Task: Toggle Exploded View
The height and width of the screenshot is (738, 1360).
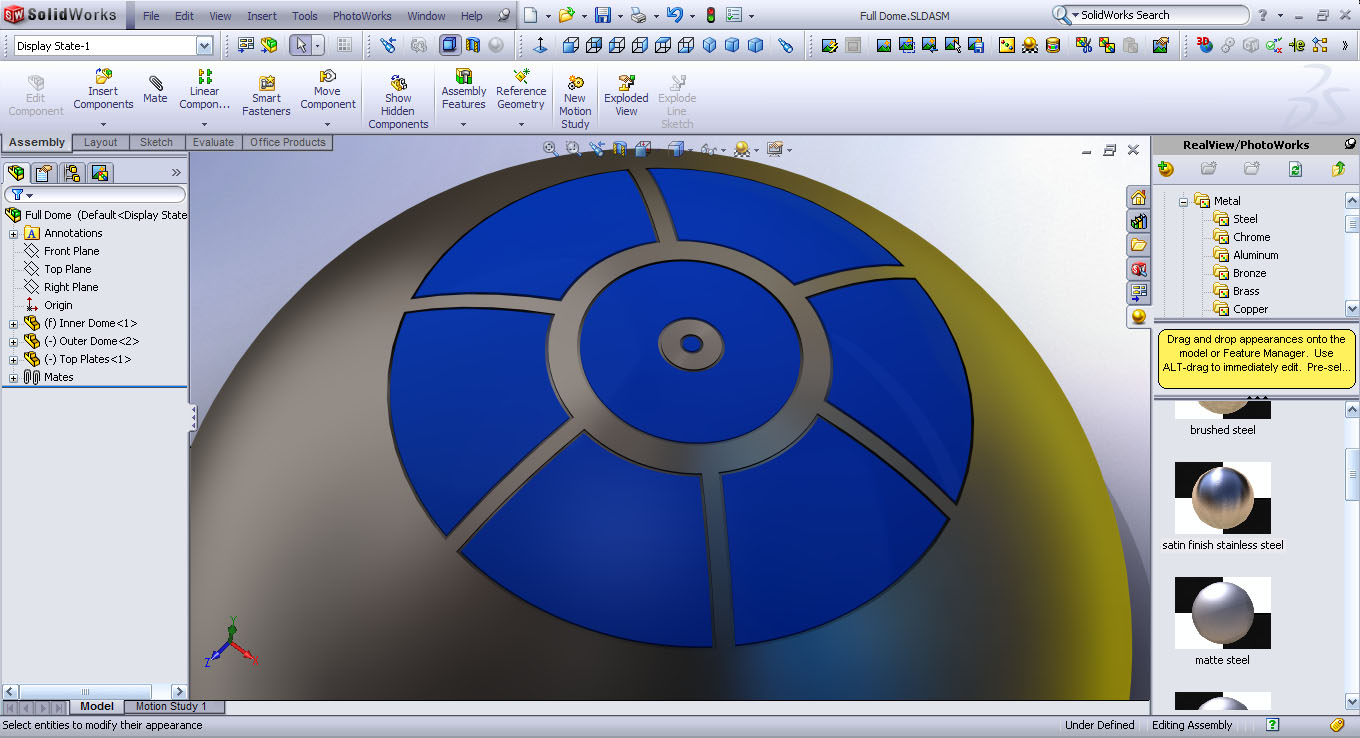Action: click(626, 96)
